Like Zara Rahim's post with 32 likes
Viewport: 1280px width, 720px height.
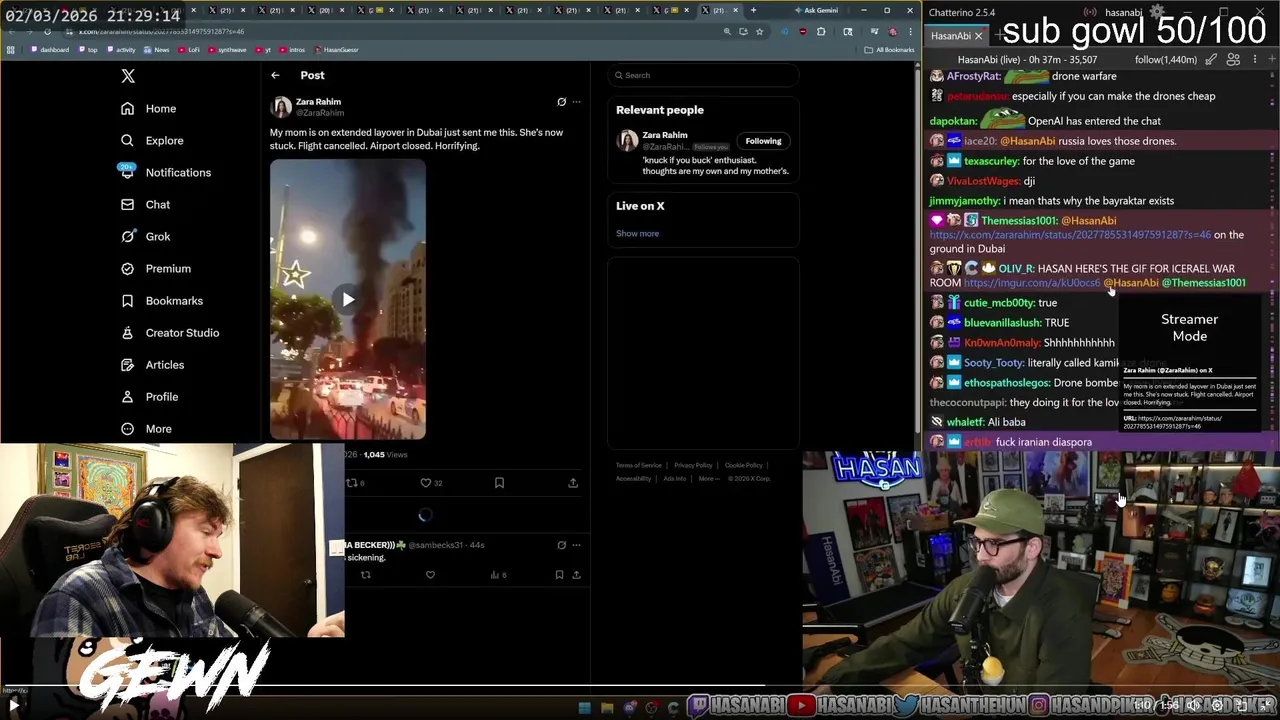click(431, 483)
